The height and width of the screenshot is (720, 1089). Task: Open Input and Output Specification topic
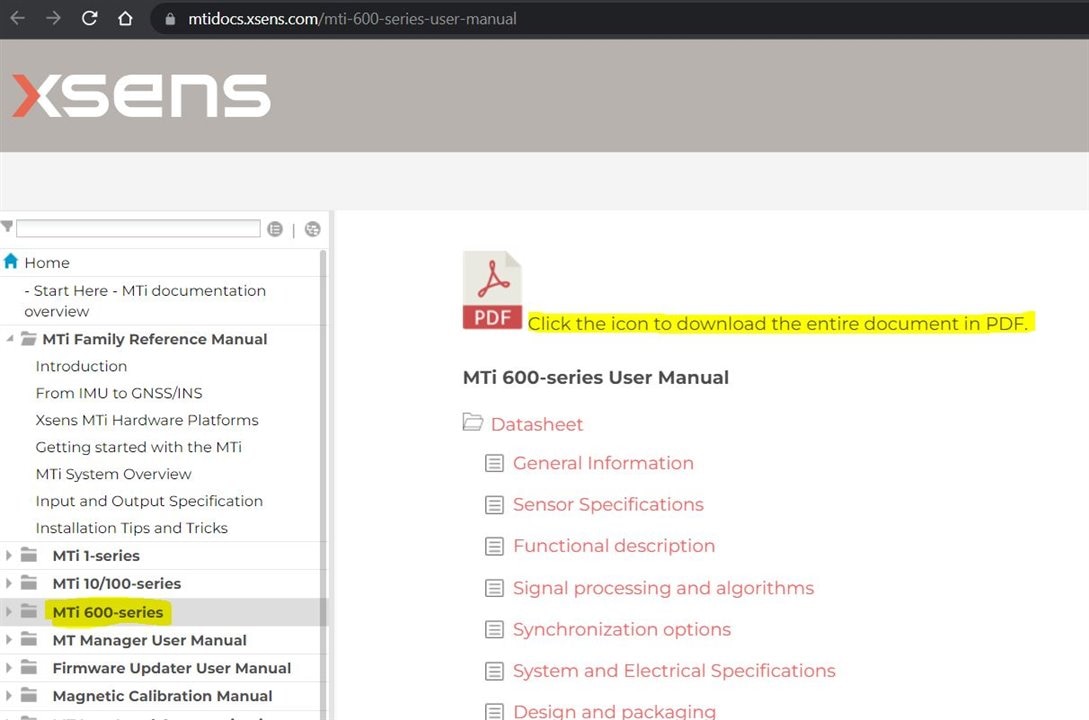(149, 501)
